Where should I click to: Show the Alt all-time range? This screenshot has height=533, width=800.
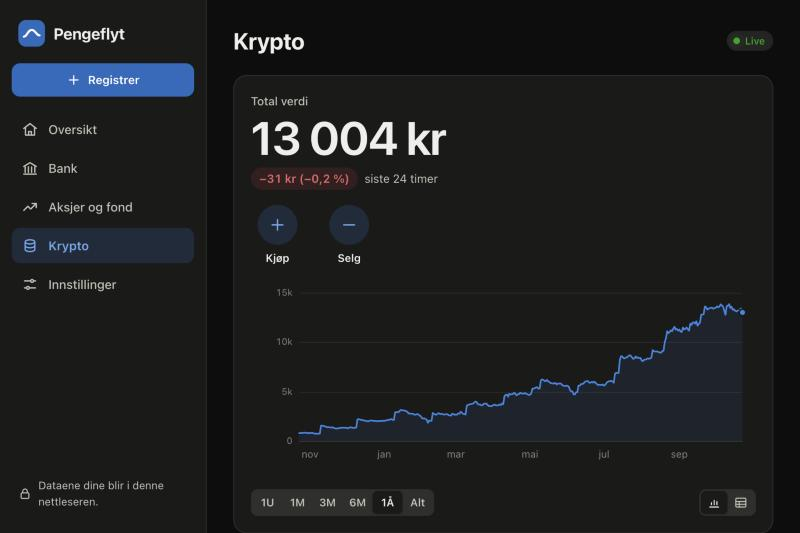pos(418,503)
